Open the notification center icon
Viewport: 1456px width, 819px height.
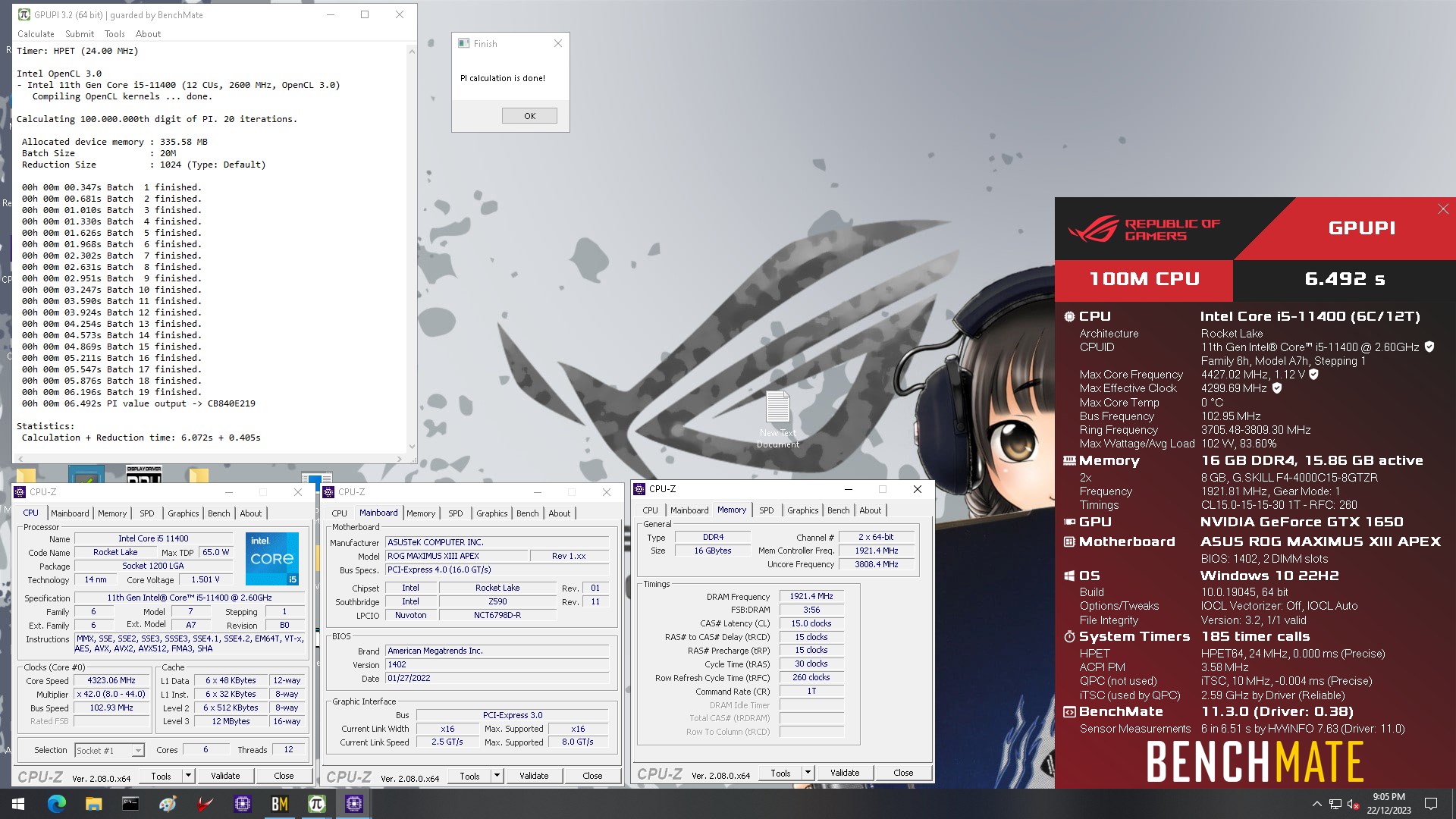[x=1431, y=804]
